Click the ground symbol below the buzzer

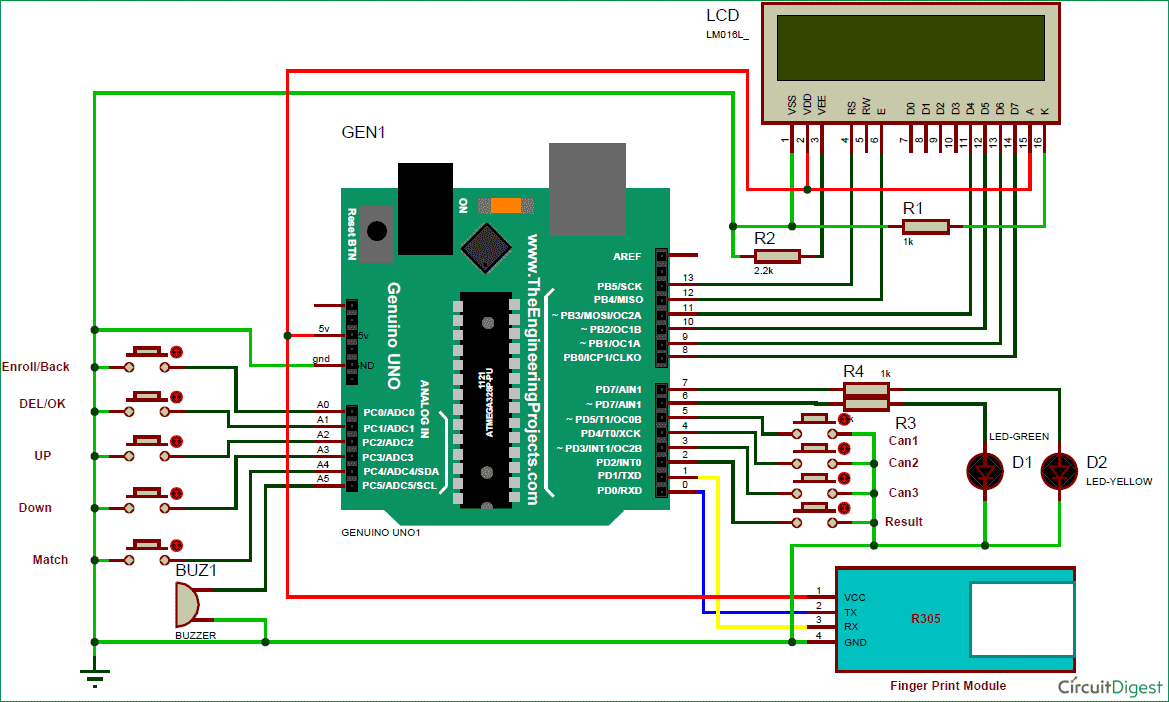[95, 675]
